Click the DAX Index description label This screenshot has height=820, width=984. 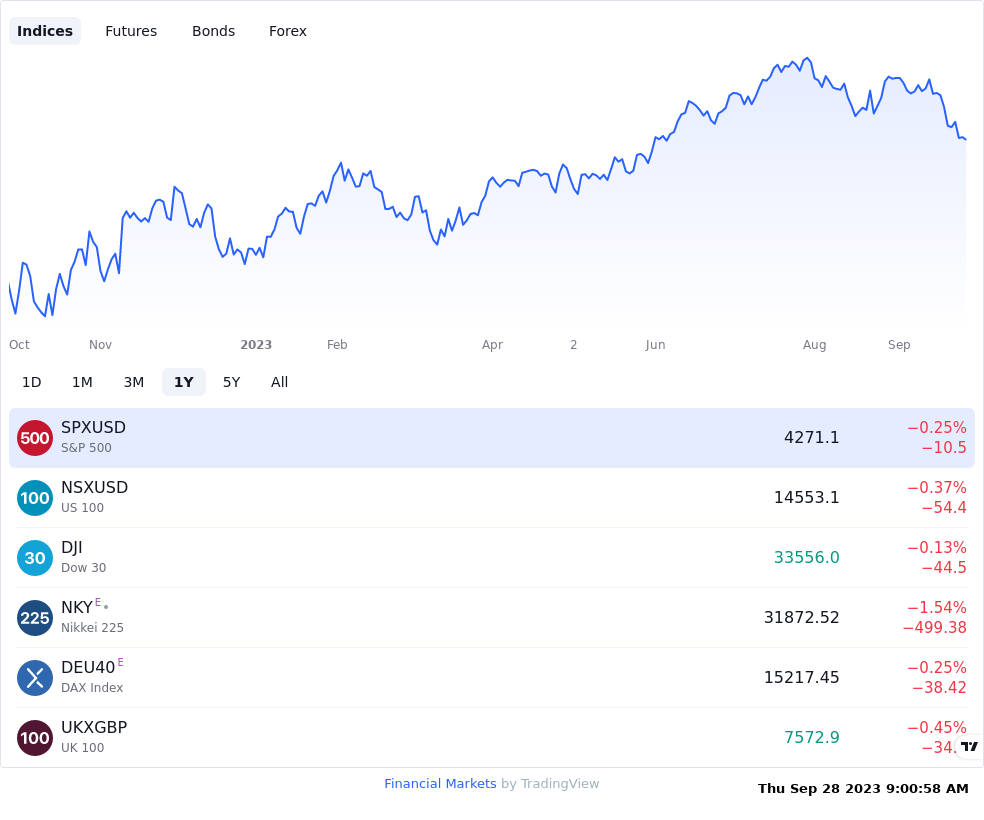click(x=92, y=688)
